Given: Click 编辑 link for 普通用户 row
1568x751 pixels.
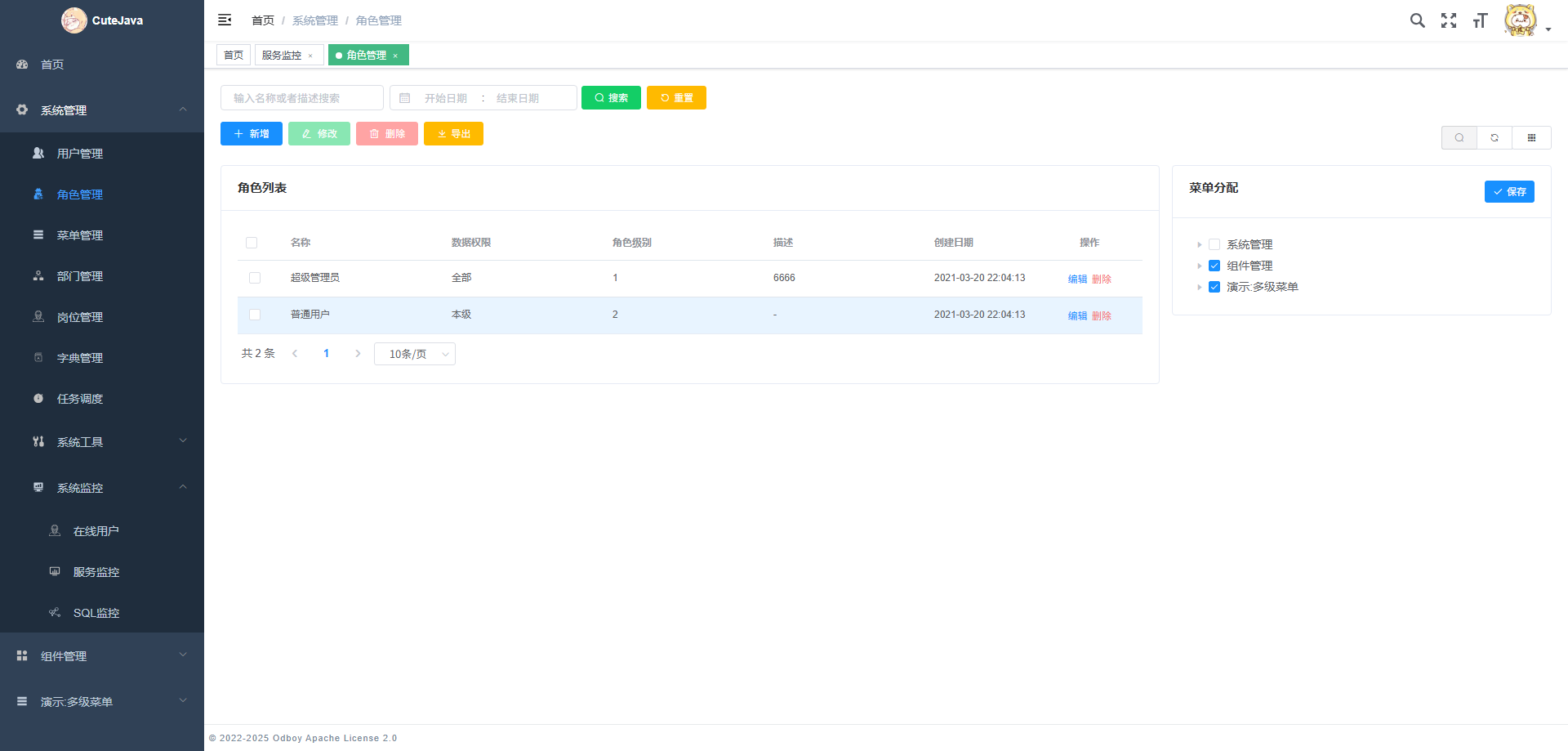Looking at the screenshot, I should click(1077, 316).
